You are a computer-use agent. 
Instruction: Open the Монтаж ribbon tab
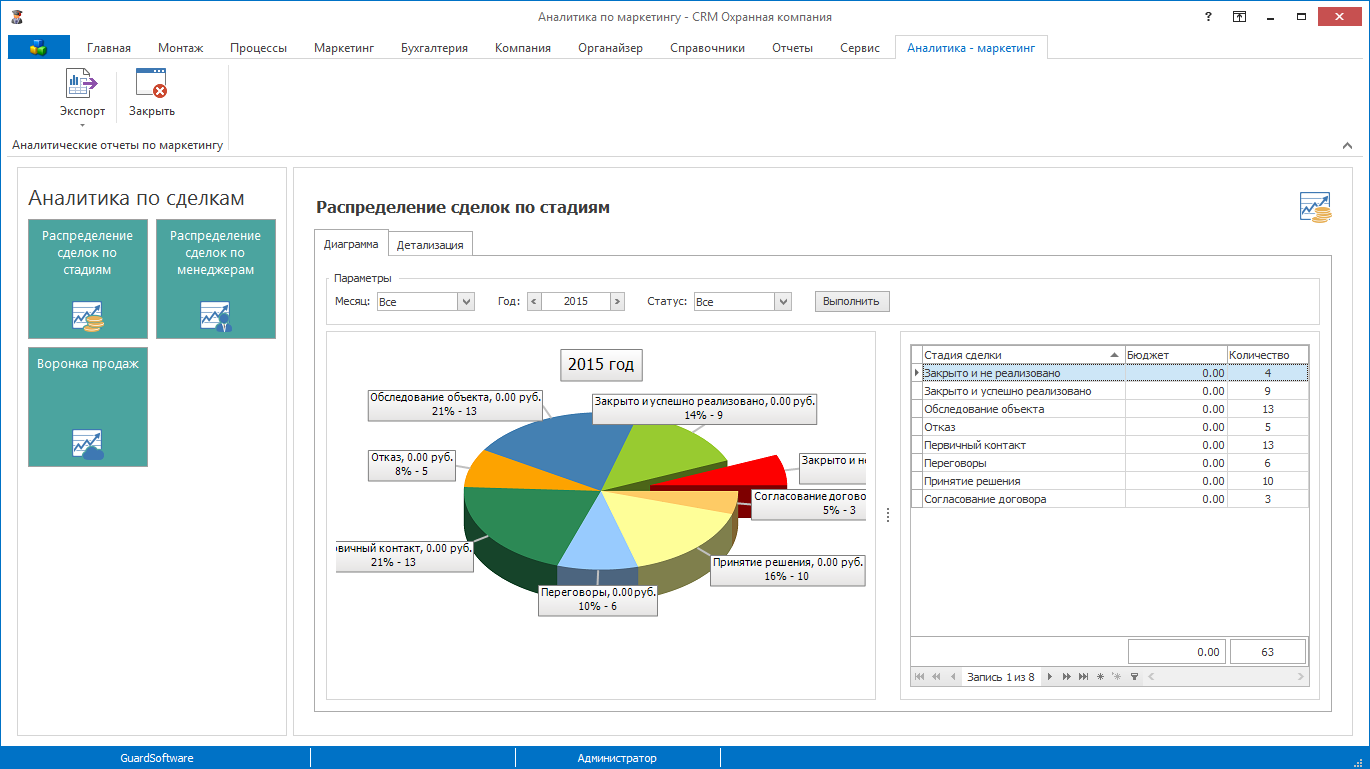point(180,48)
